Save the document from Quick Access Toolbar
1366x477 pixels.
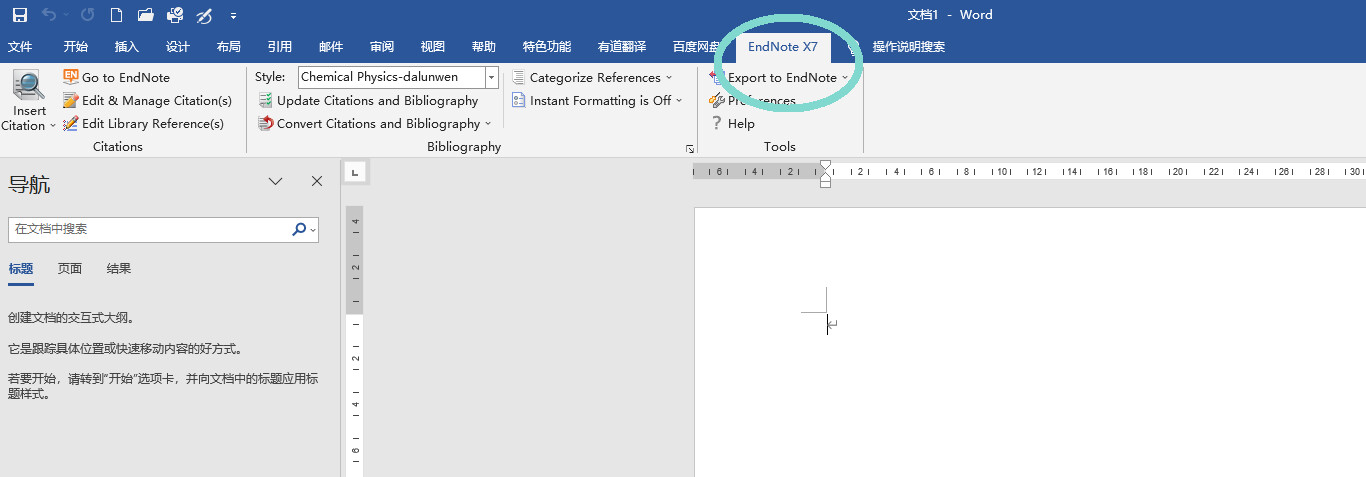click(20, 15)
